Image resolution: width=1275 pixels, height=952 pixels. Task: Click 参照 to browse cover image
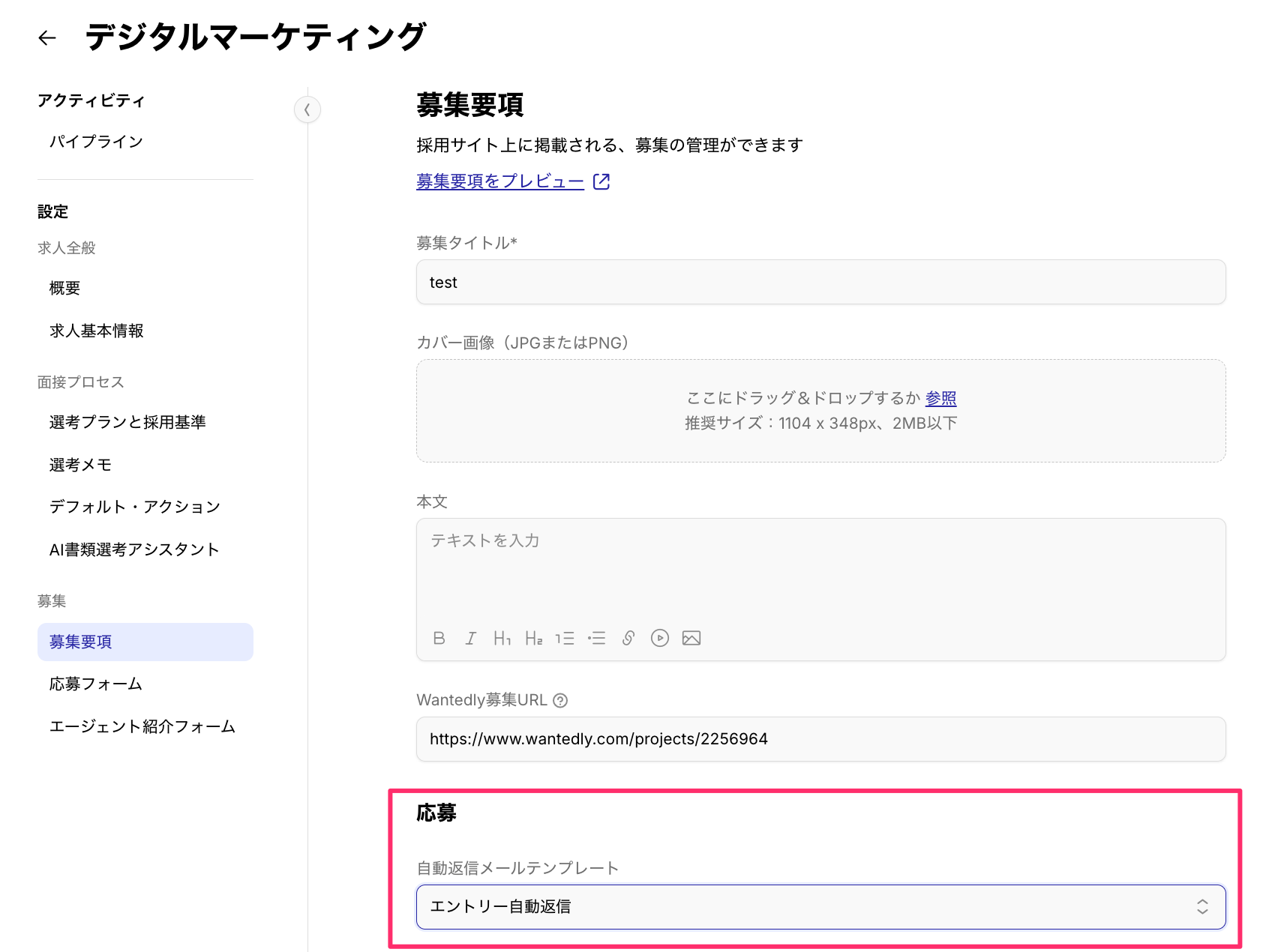(x=940, y=398)
